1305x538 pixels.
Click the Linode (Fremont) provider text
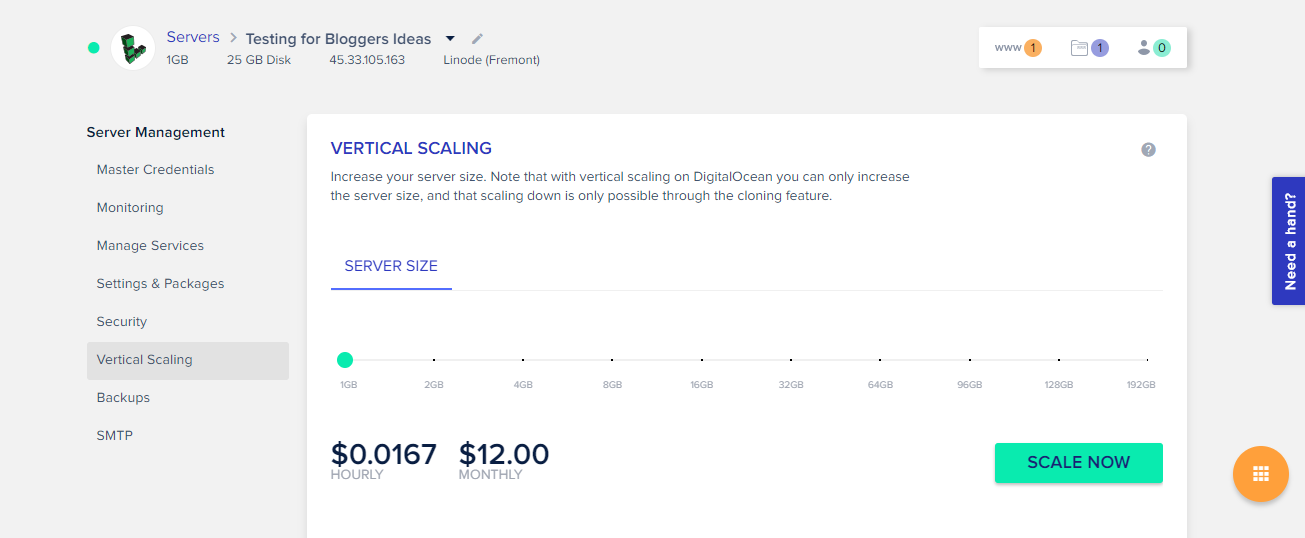[x=492, y=60]
